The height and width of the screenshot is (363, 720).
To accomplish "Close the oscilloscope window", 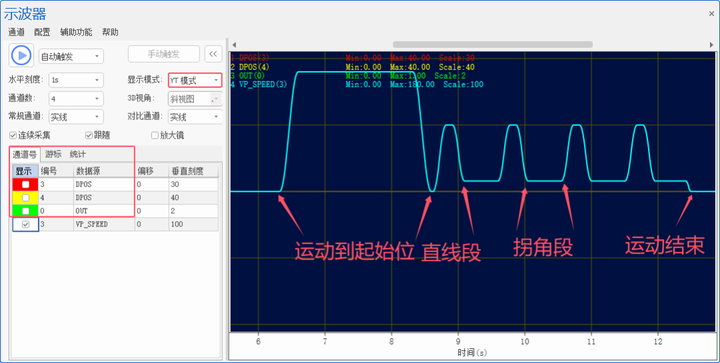I will coord(711,14).
